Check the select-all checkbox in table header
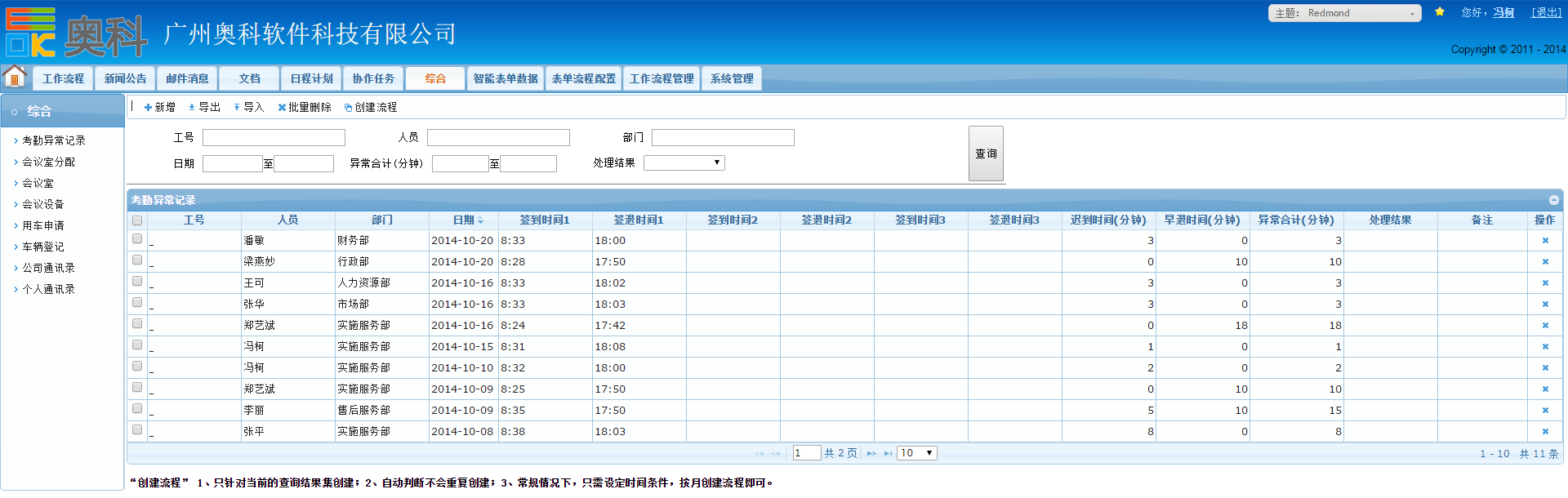 coord(137,220)
